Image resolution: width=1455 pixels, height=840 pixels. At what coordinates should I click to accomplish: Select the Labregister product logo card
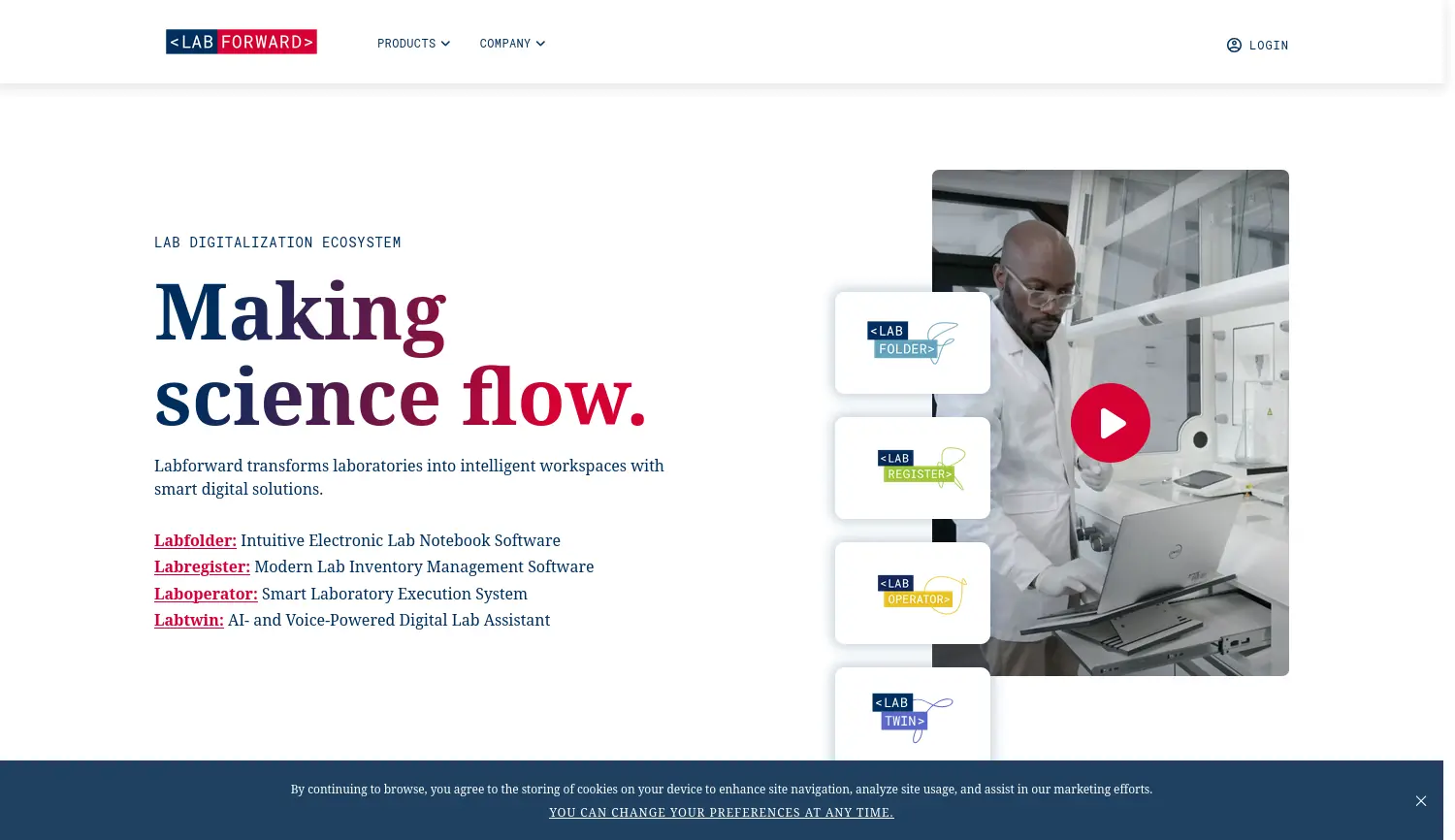912,468
